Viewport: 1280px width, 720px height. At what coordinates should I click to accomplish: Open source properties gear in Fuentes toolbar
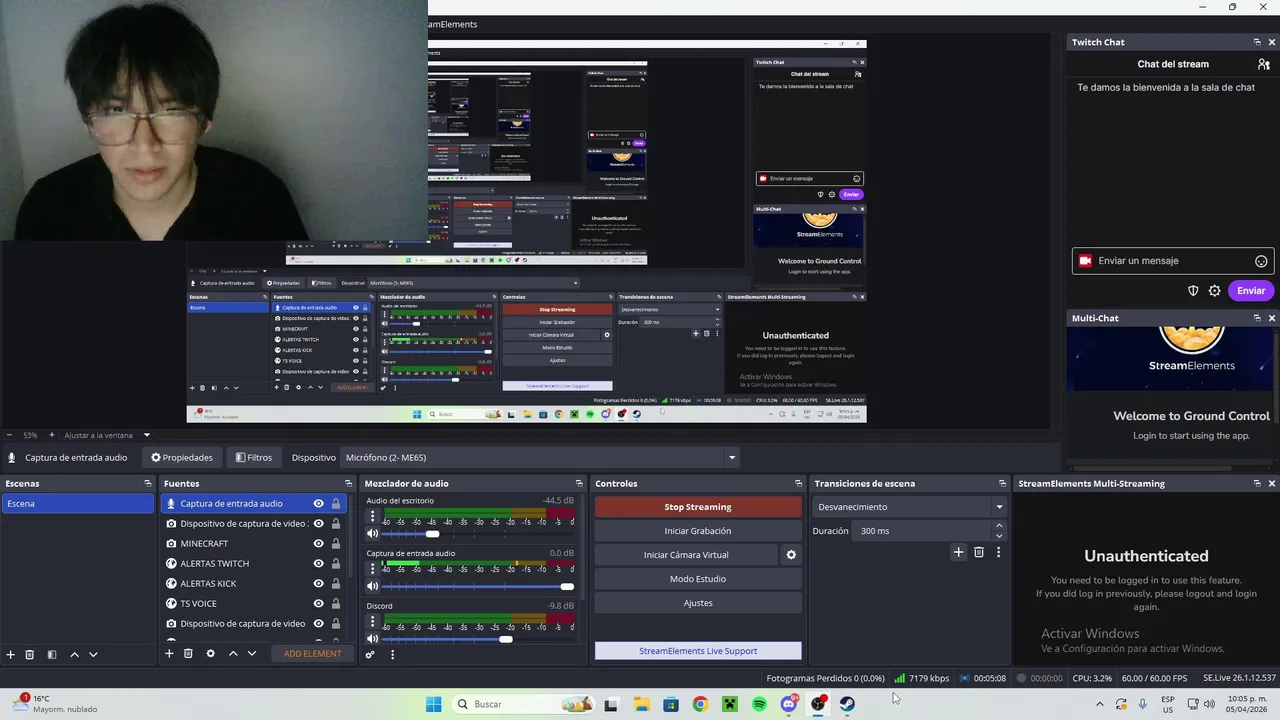tap(210, 654)
